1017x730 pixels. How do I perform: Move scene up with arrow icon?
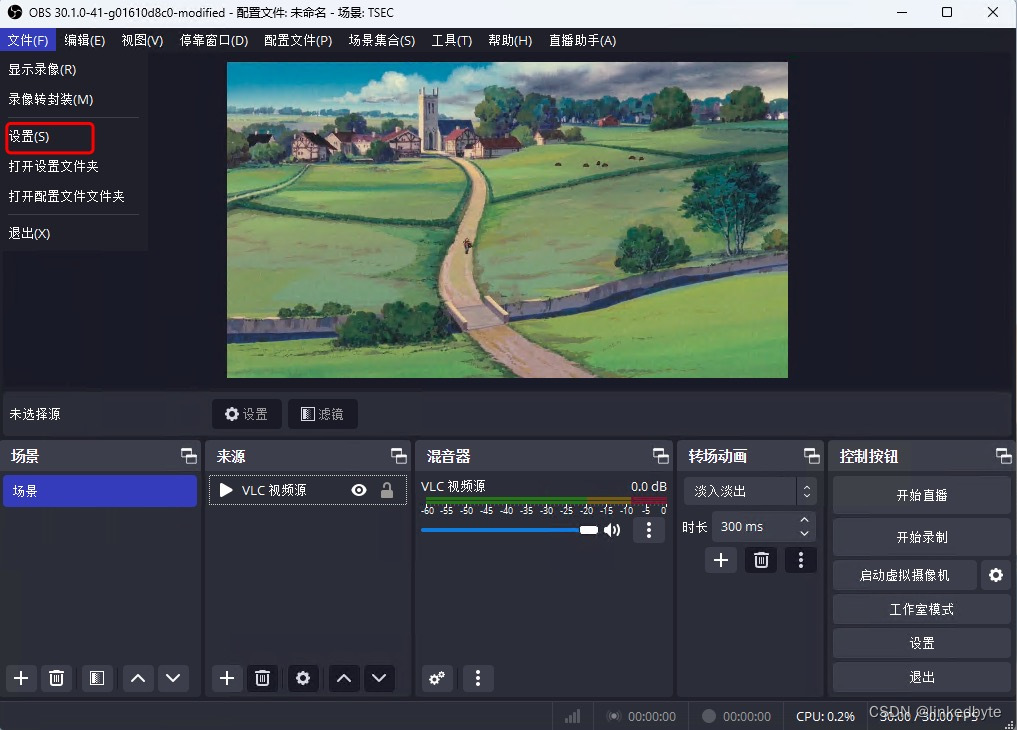[x=138, y=678]
